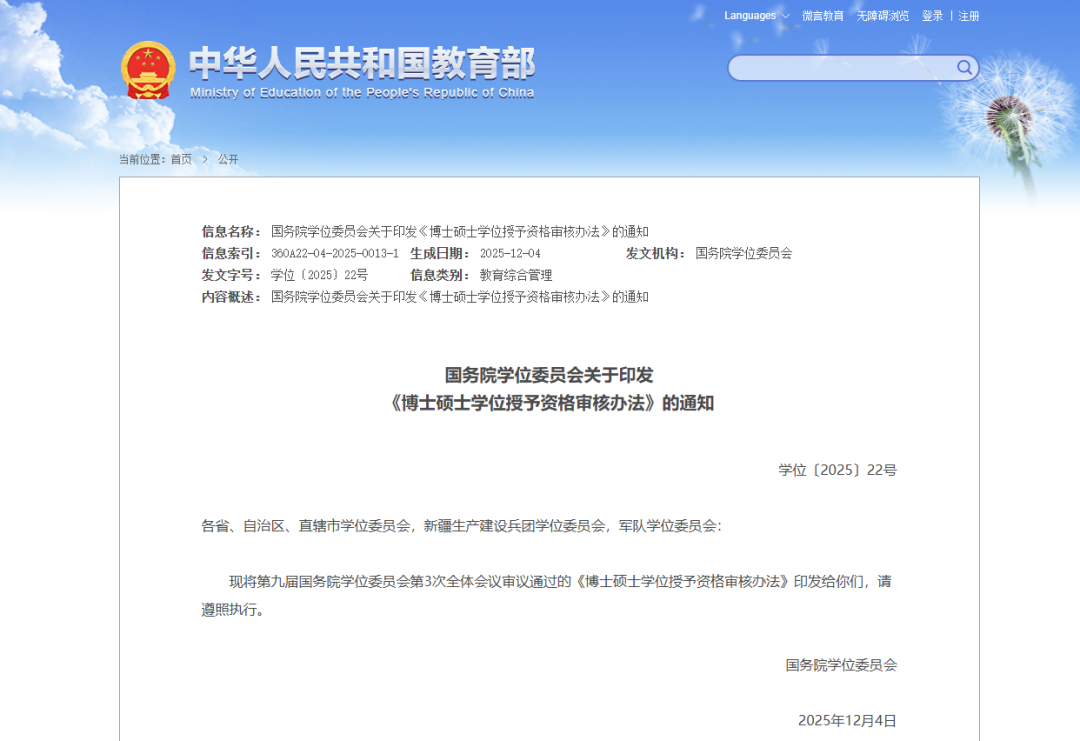This screenshot has width=1080, height=741.
Task: Click 国务院学位委员会 in 发文机构 field
Action: pyautogui.click(x=744, y=252)
